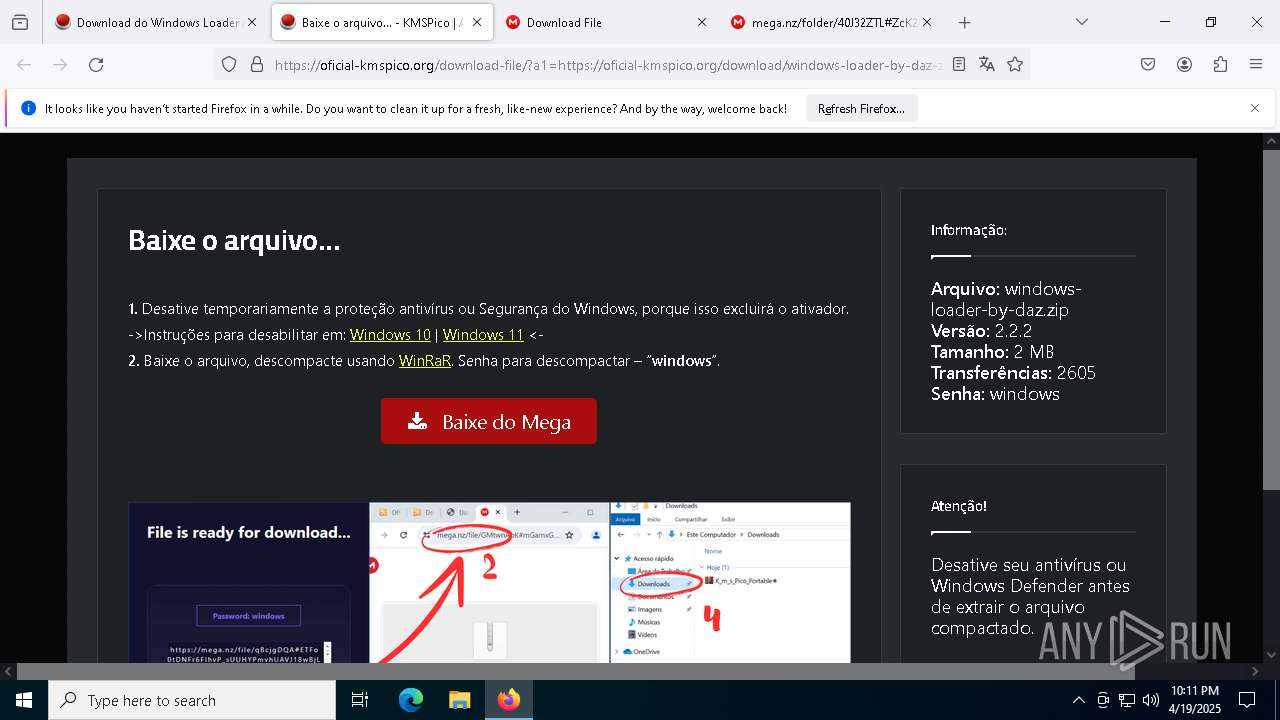This screenshot has height=720, width=1280.
Task: Close the 'Download File' tab
Action: (x=702, y=22)
